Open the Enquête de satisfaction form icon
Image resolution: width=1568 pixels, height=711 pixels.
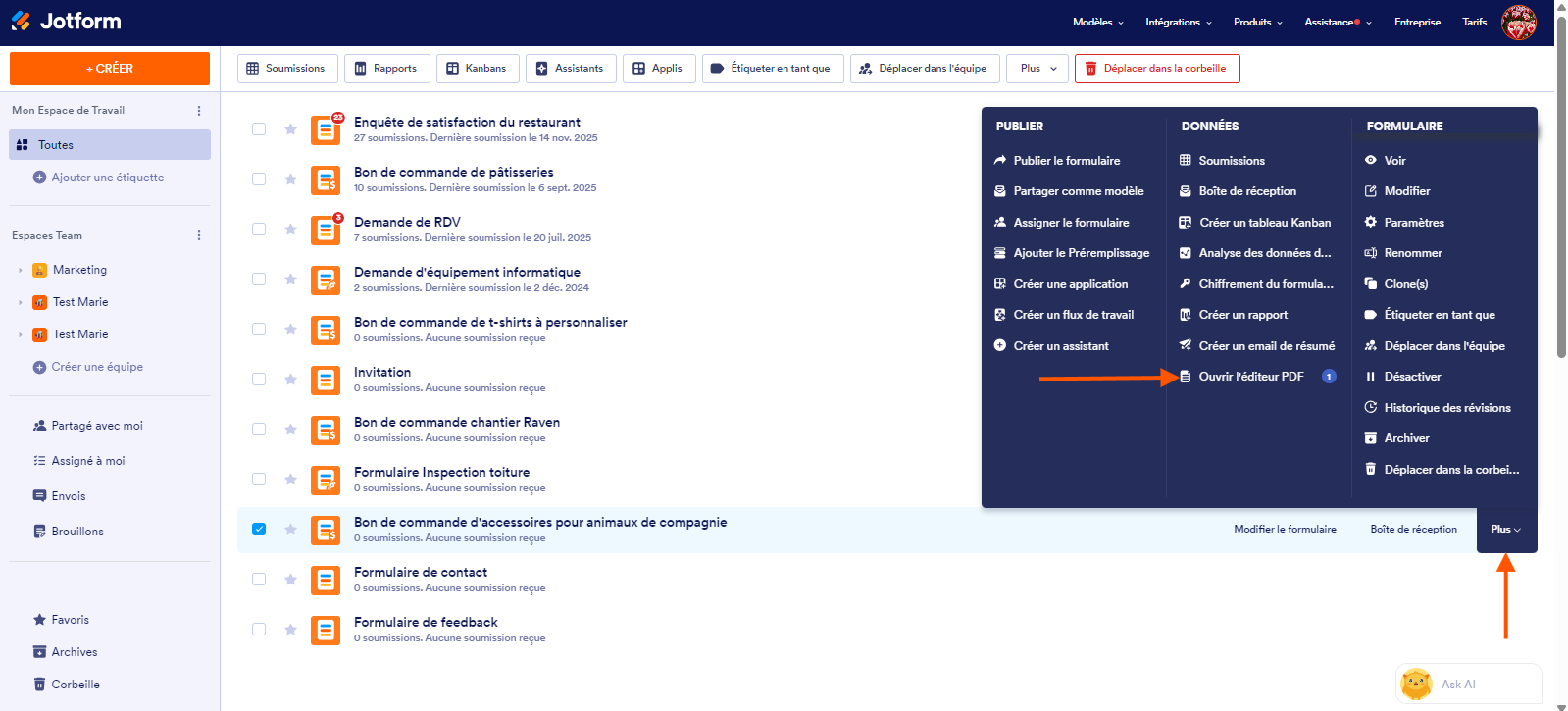point(326,129)
